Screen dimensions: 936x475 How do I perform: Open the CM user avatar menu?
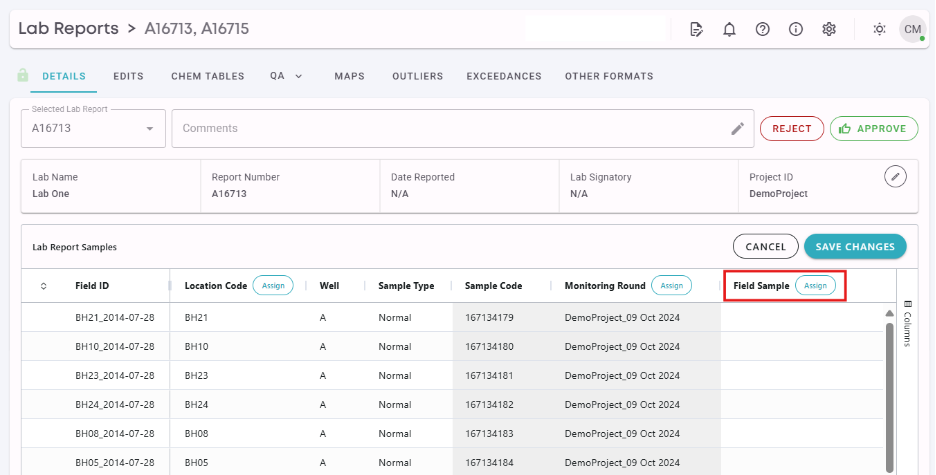click(912, 29)
